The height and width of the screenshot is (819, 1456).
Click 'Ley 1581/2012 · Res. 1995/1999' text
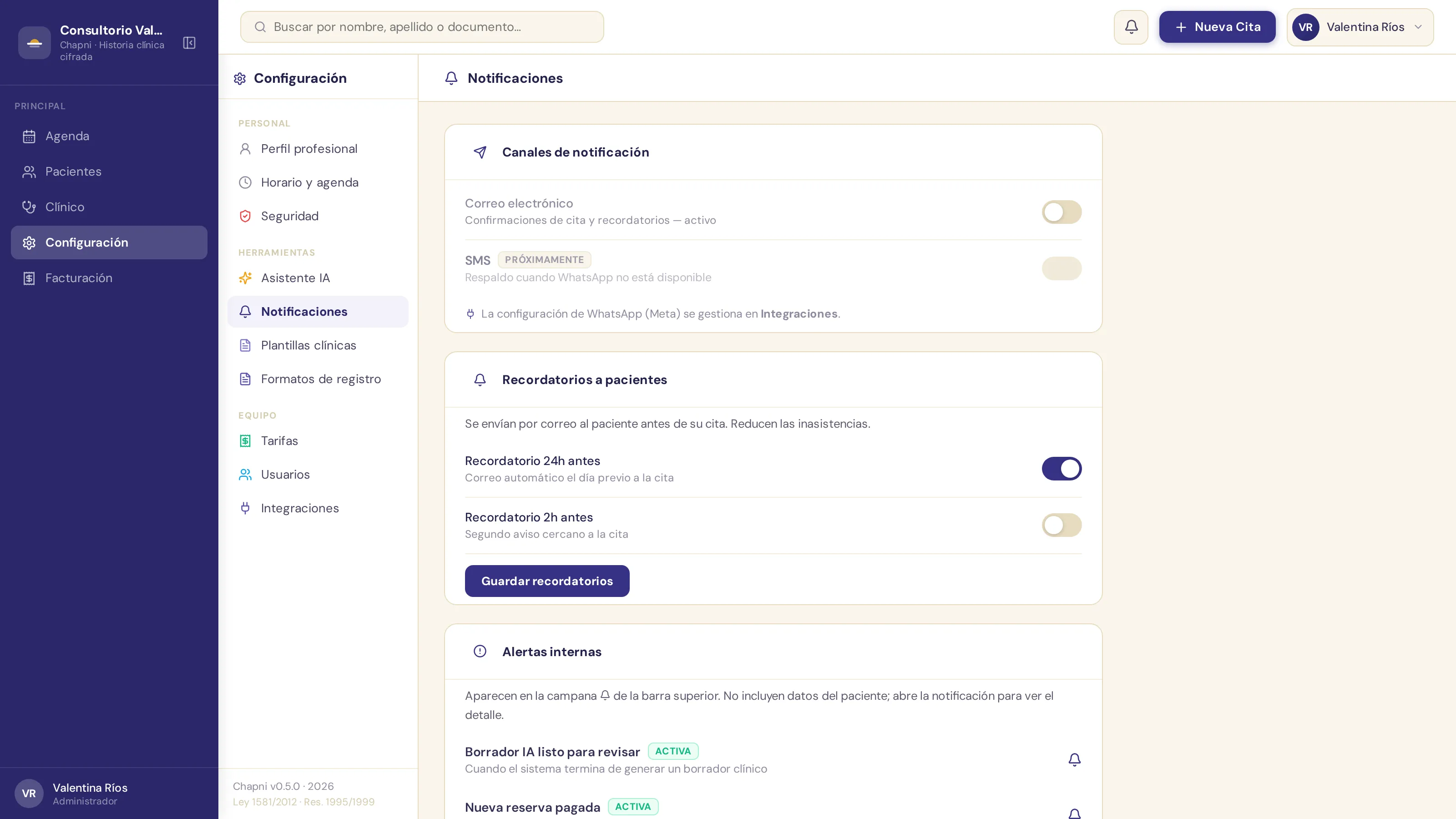pyautogui.click(x=303, y=802)
